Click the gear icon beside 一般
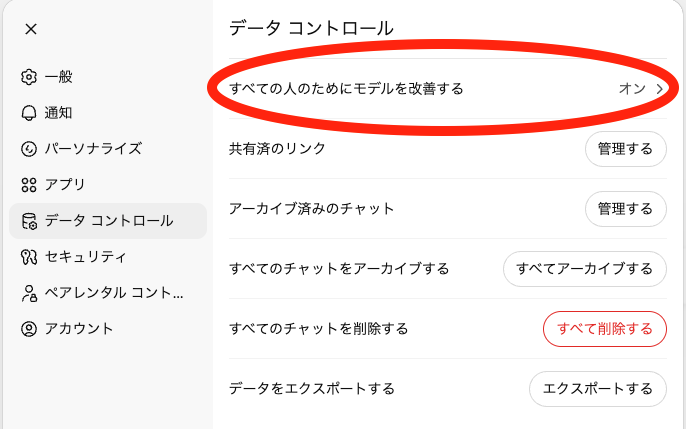 [29, 77]
